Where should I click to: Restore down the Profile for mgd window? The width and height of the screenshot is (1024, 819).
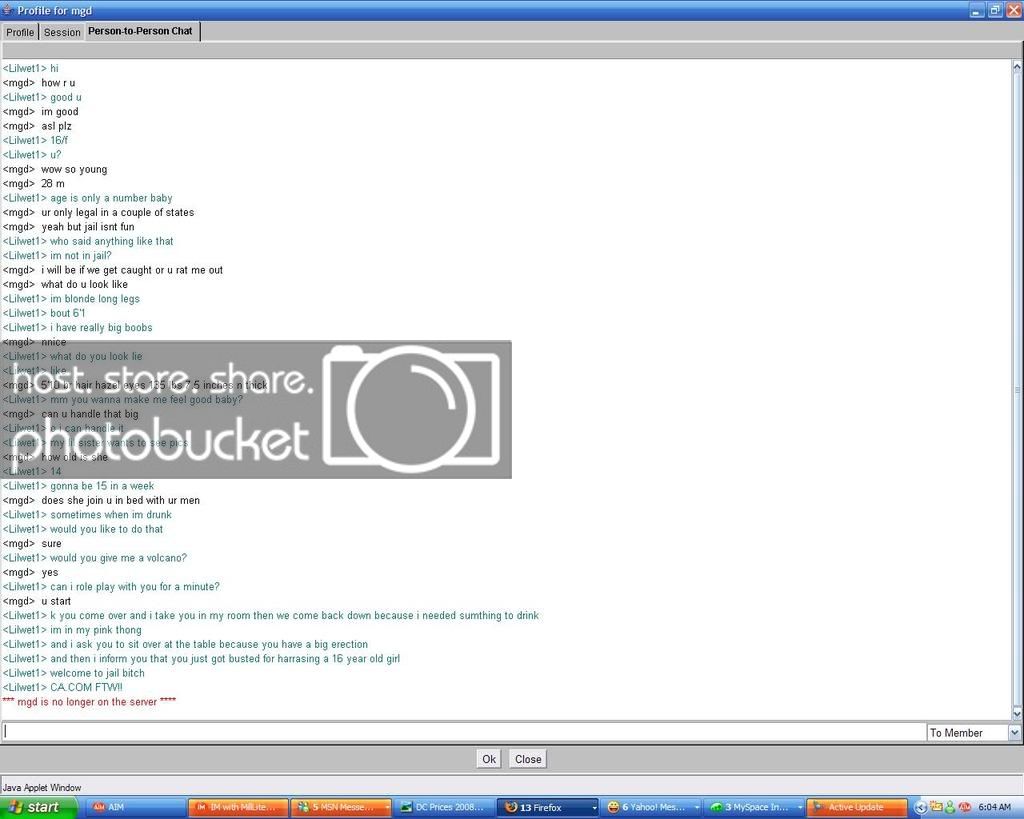995,10
